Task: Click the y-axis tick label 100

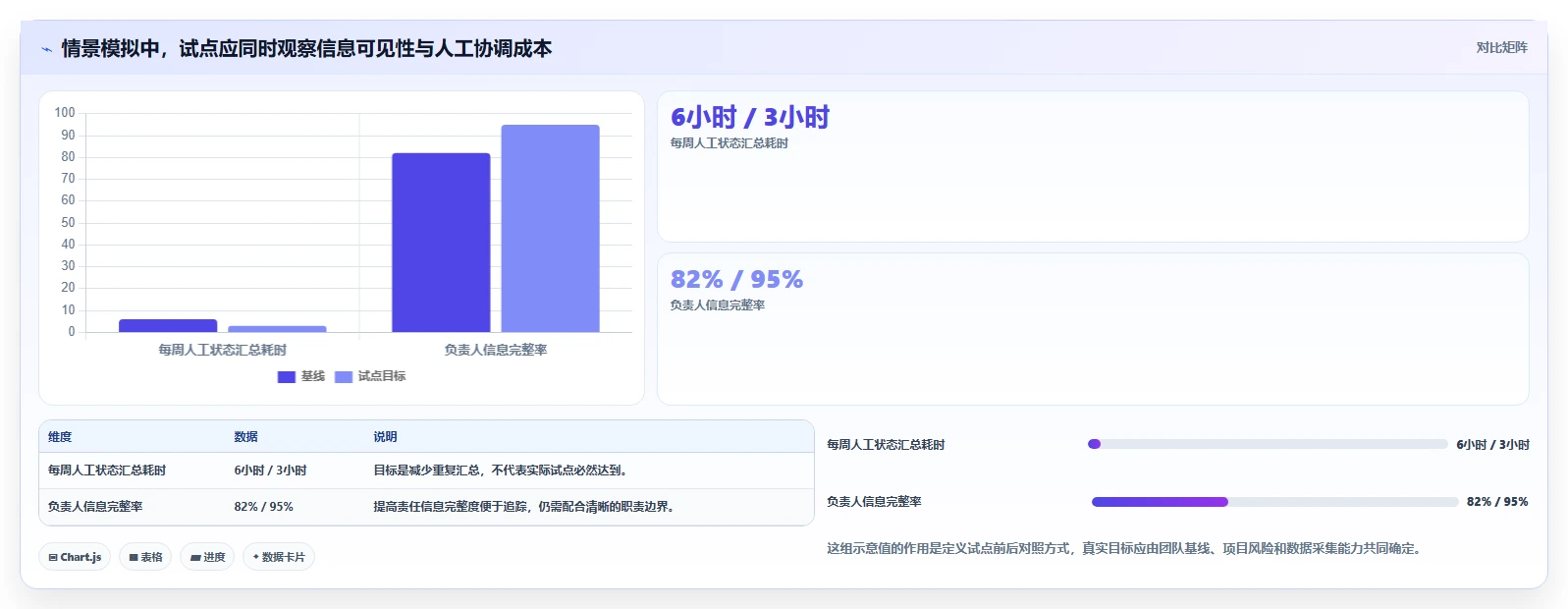Action: [65, 113]
